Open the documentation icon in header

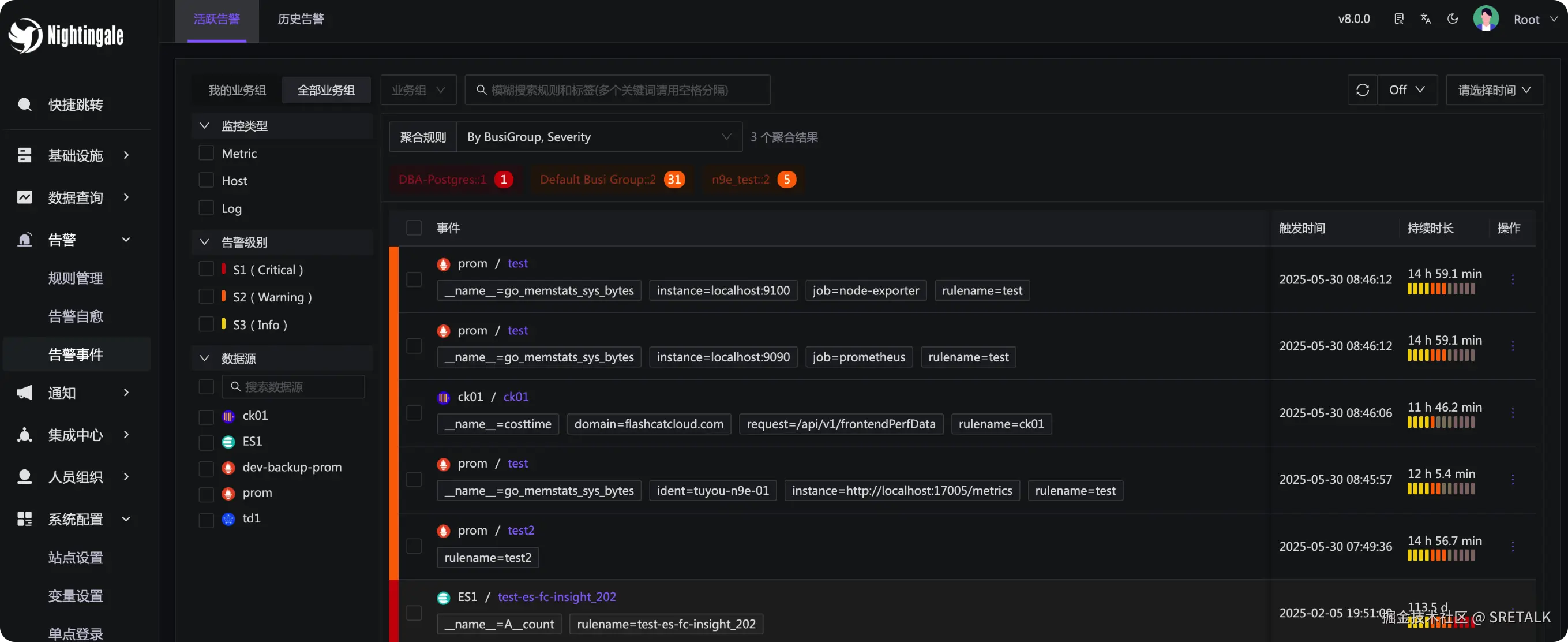pyautogui.click(x=1399, y=19)
